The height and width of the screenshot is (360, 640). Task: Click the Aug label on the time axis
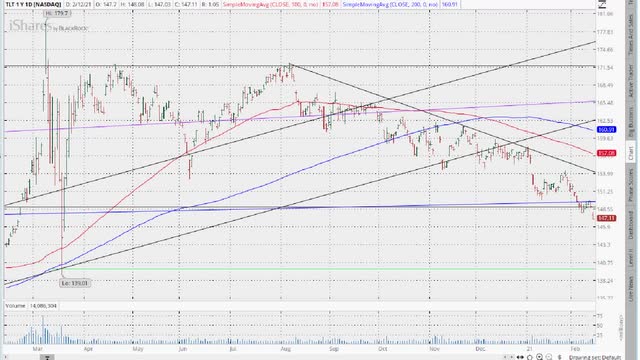point(286,349)
